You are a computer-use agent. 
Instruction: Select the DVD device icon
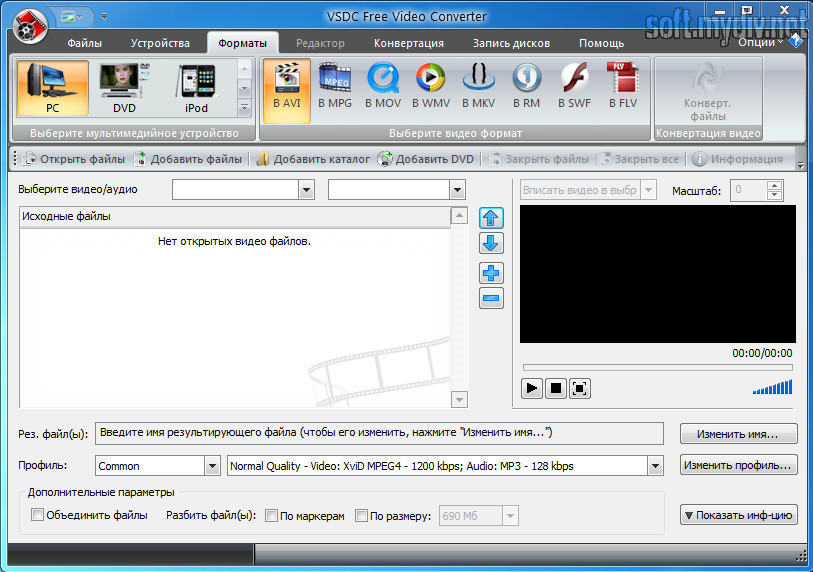tap(124, 88)
